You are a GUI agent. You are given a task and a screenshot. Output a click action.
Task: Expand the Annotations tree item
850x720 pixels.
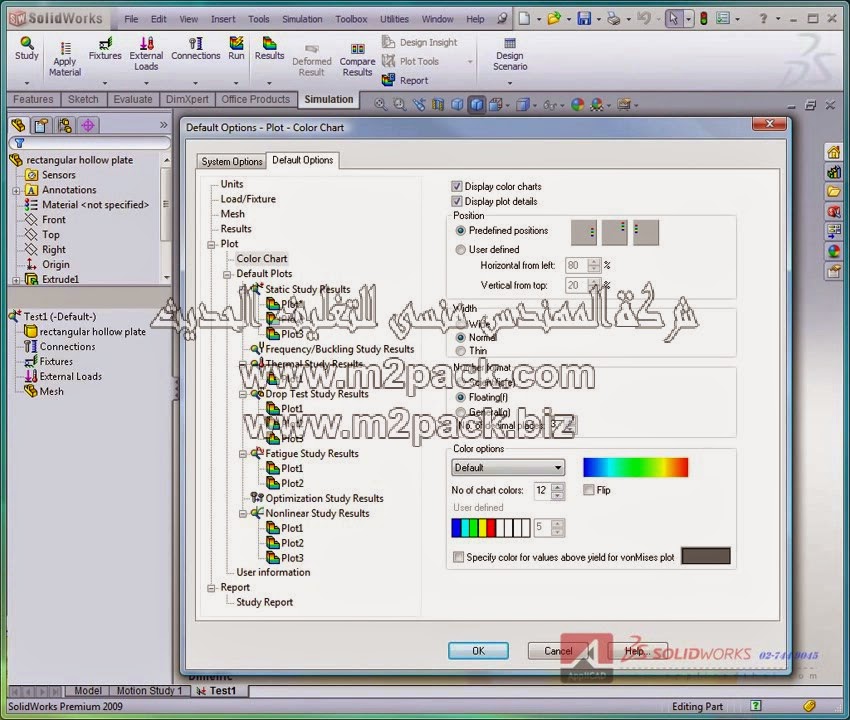pos(16,191)
